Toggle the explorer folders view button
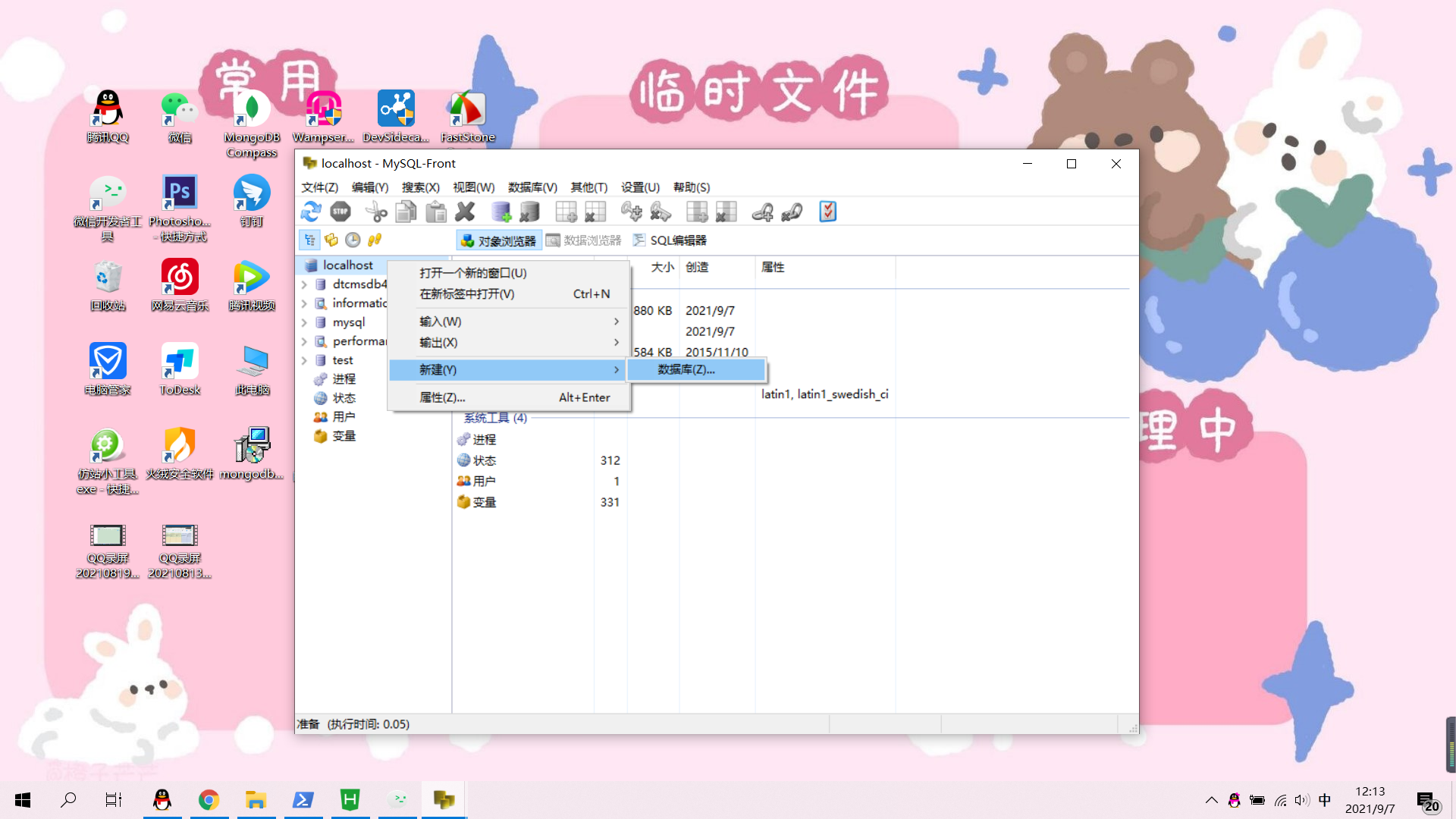The width and height of the screenshot is (1456, 819). (331, 240)
